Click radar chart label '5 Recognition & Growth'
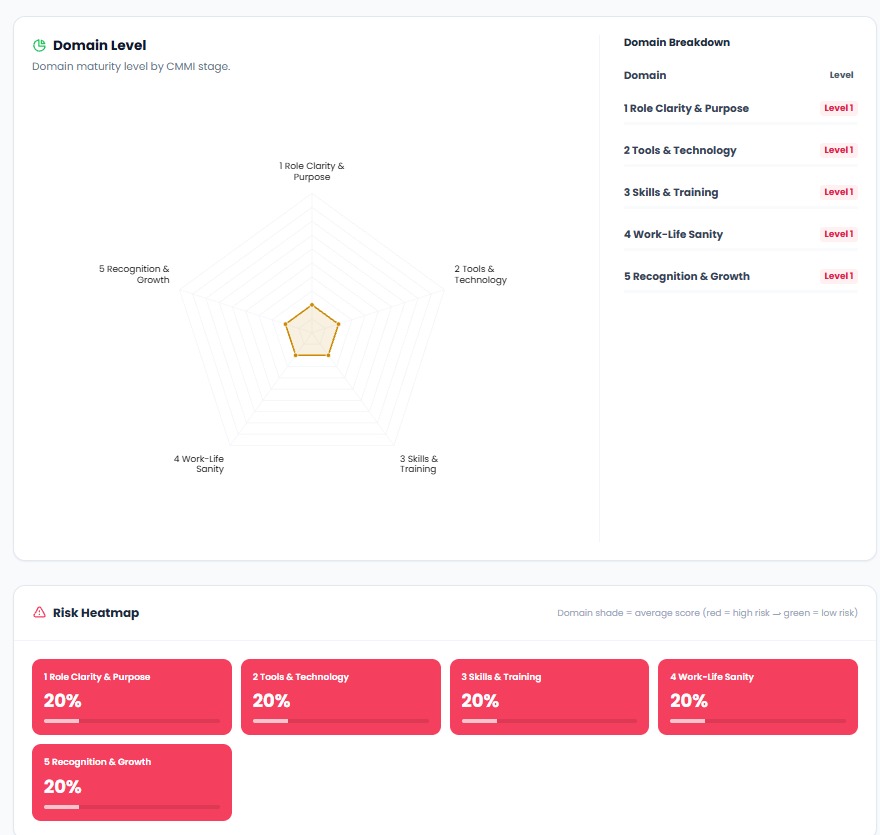 (x=134, y=274)
